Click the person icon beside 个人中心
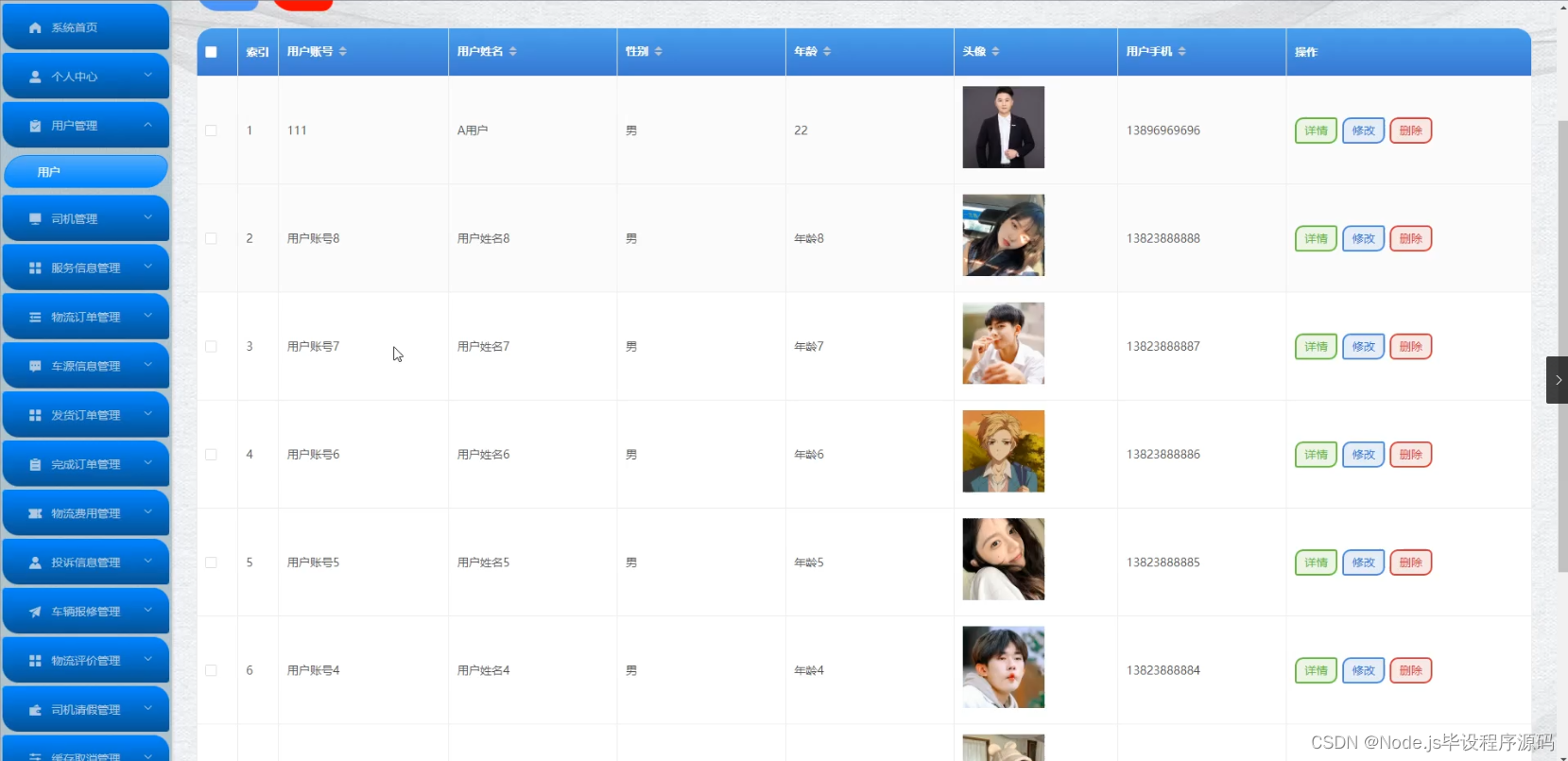Image resolution: width=1568 pixels, height=761 pixels. coord(35,77)
